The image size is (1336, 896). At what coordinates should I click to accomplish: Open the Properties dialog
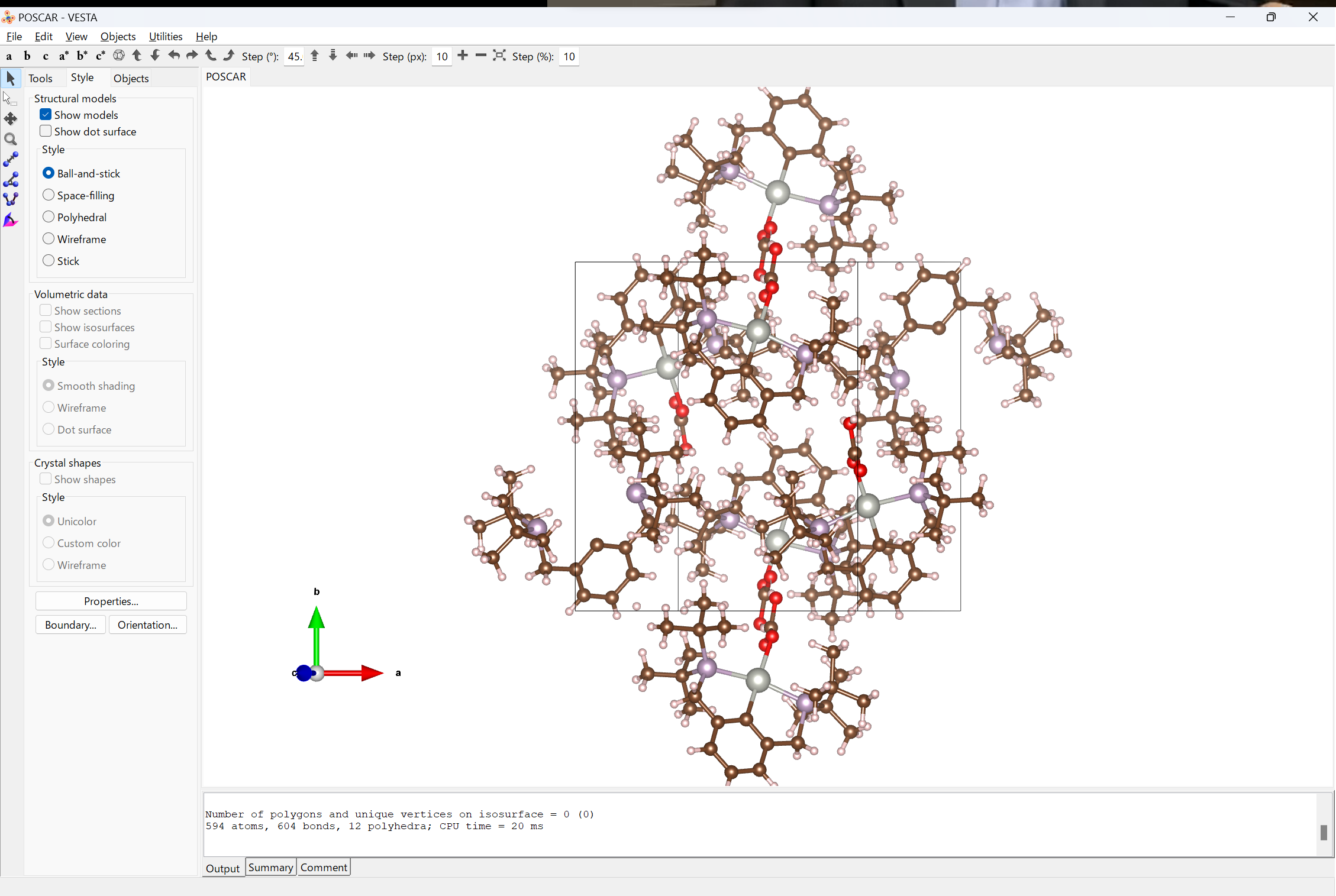click(x=111, y=601)
